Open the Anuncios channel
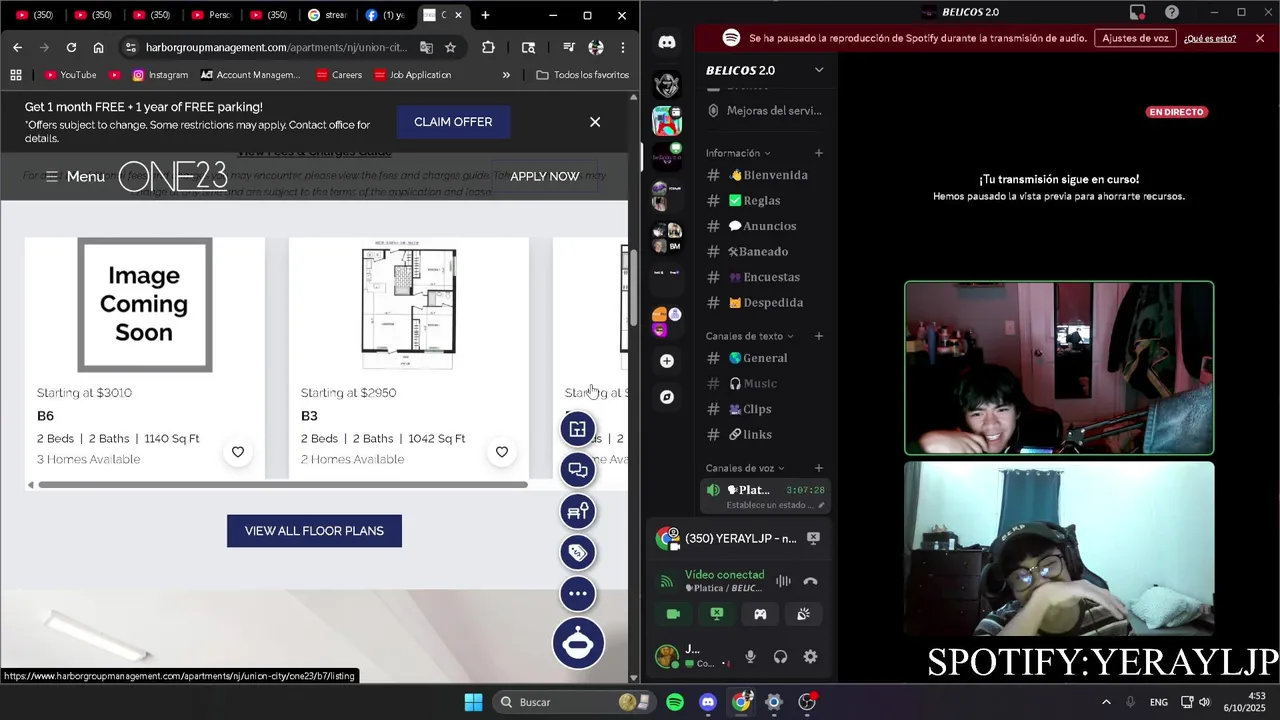This screenshot has width=1280, height=720. coord(766,226)
